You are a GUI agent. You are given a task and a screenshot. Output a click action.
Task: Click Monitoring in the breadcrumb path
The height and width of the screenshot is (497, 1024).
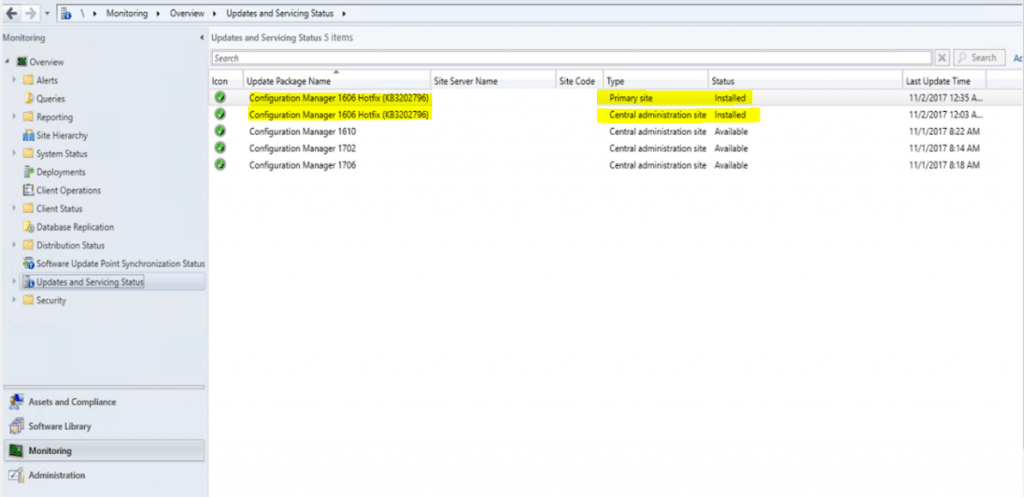129,13
